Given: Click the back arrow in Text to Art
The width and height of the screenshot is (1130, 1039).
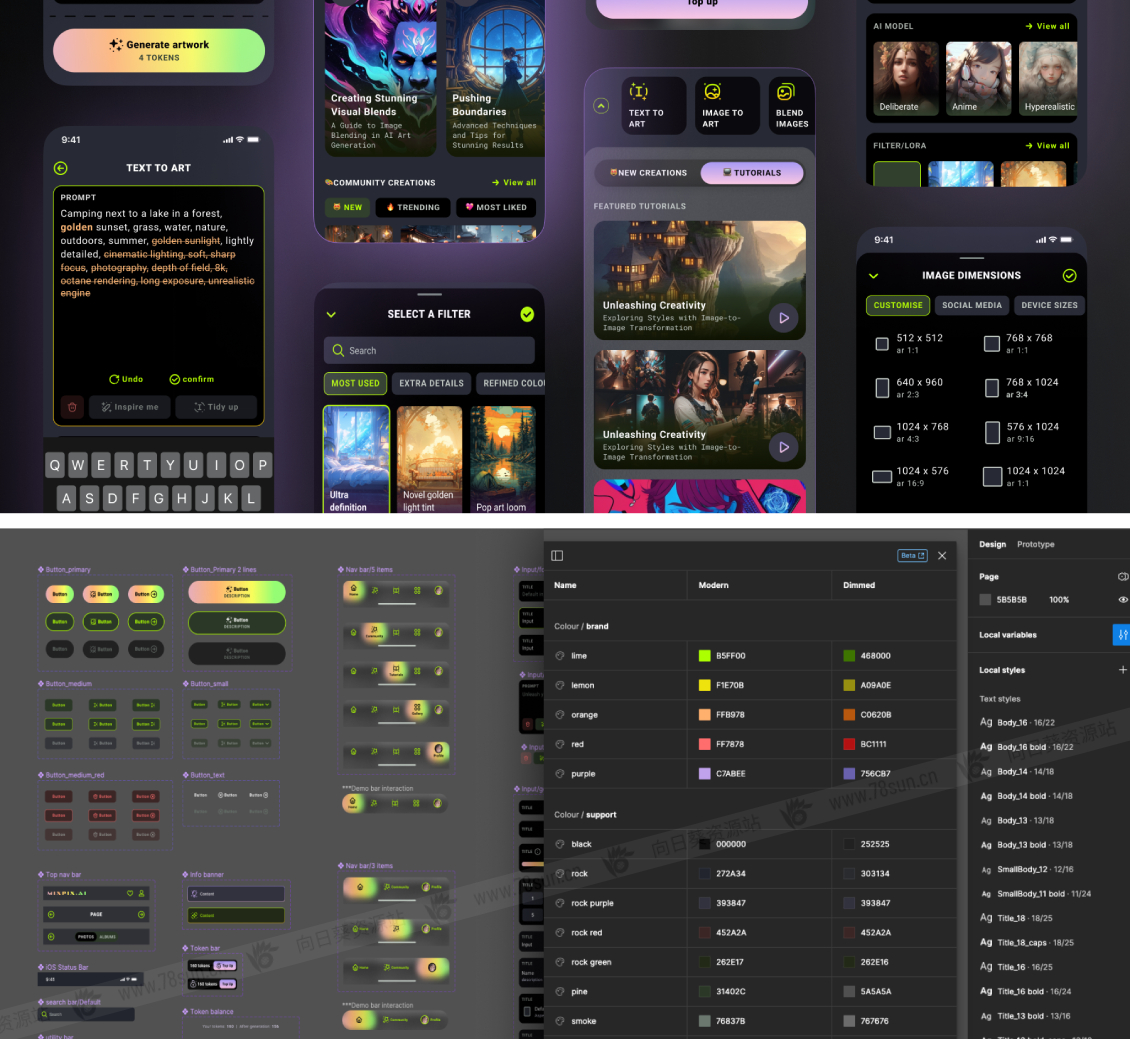Looking at the screenshot, I should (61, 169).
